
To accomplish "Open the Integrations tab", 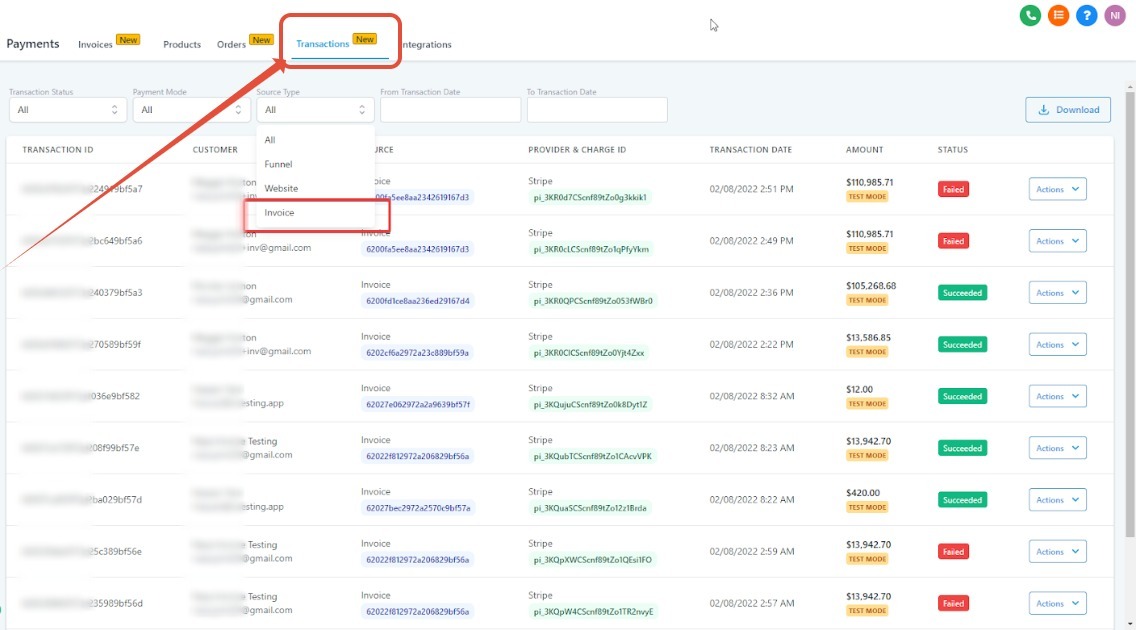I will (426, 44).
